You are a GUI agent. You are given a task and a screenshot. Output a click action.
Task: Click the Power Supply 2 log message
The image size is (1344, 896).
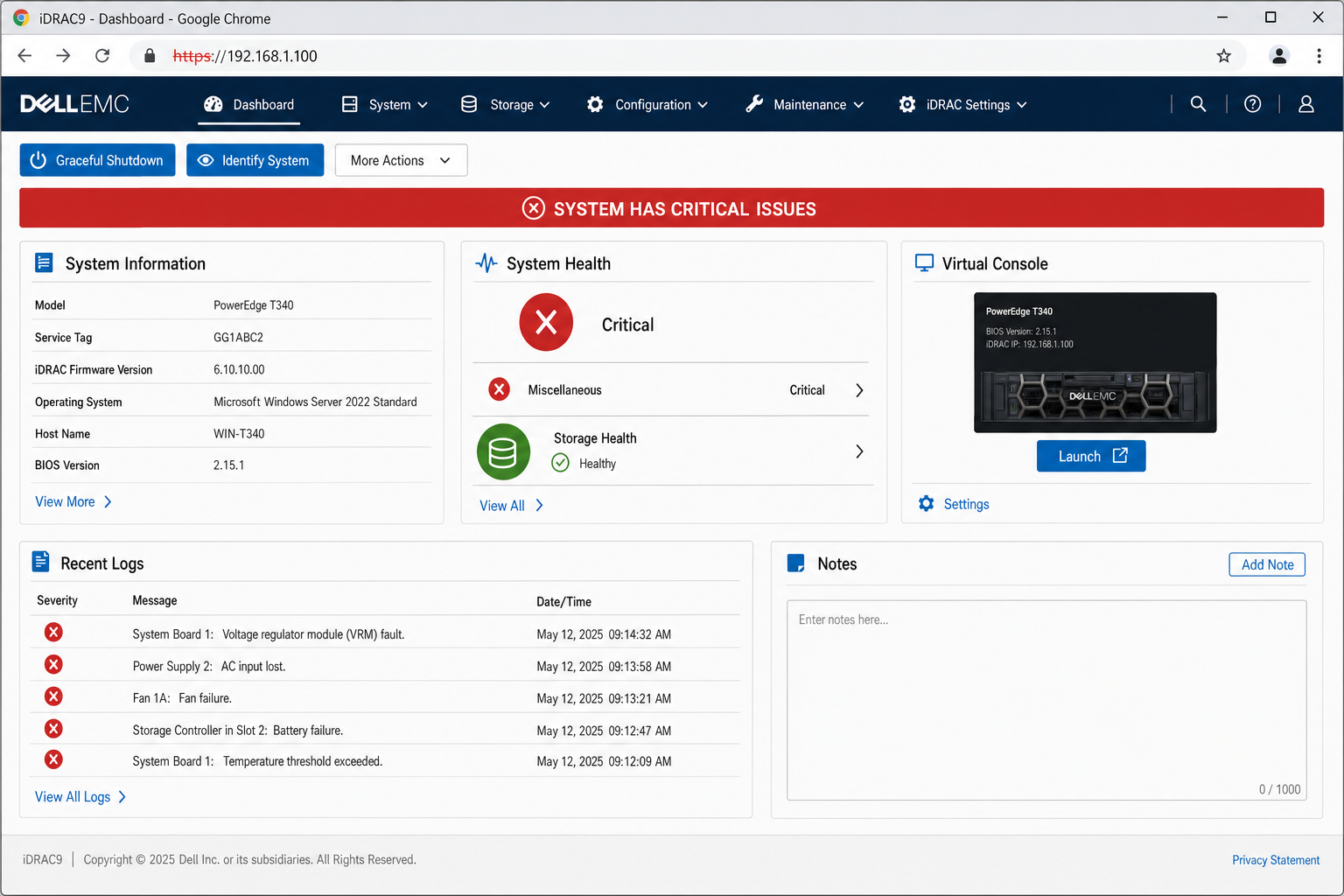click(x=209, y=667)
